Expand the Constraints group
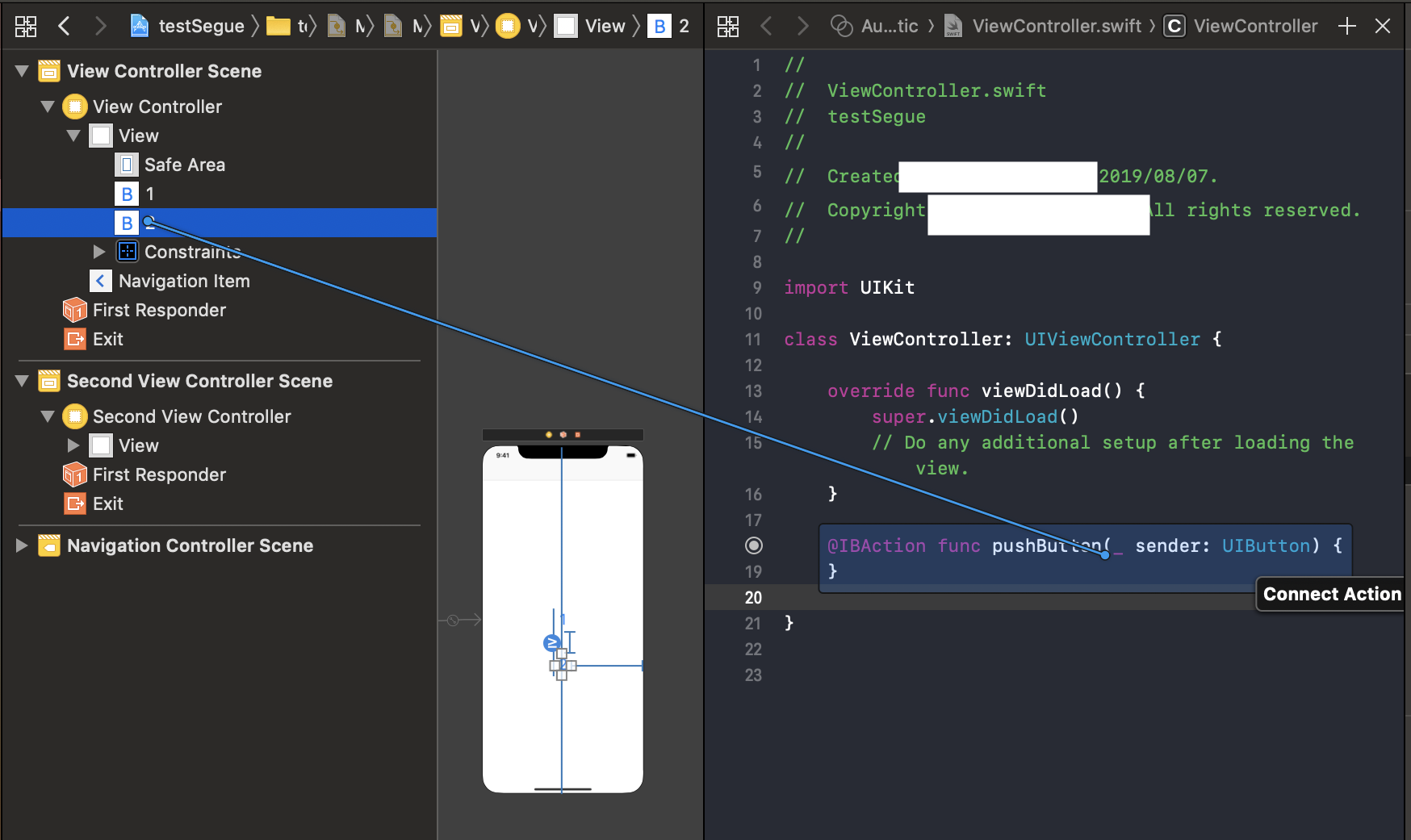 click(98, 252)
